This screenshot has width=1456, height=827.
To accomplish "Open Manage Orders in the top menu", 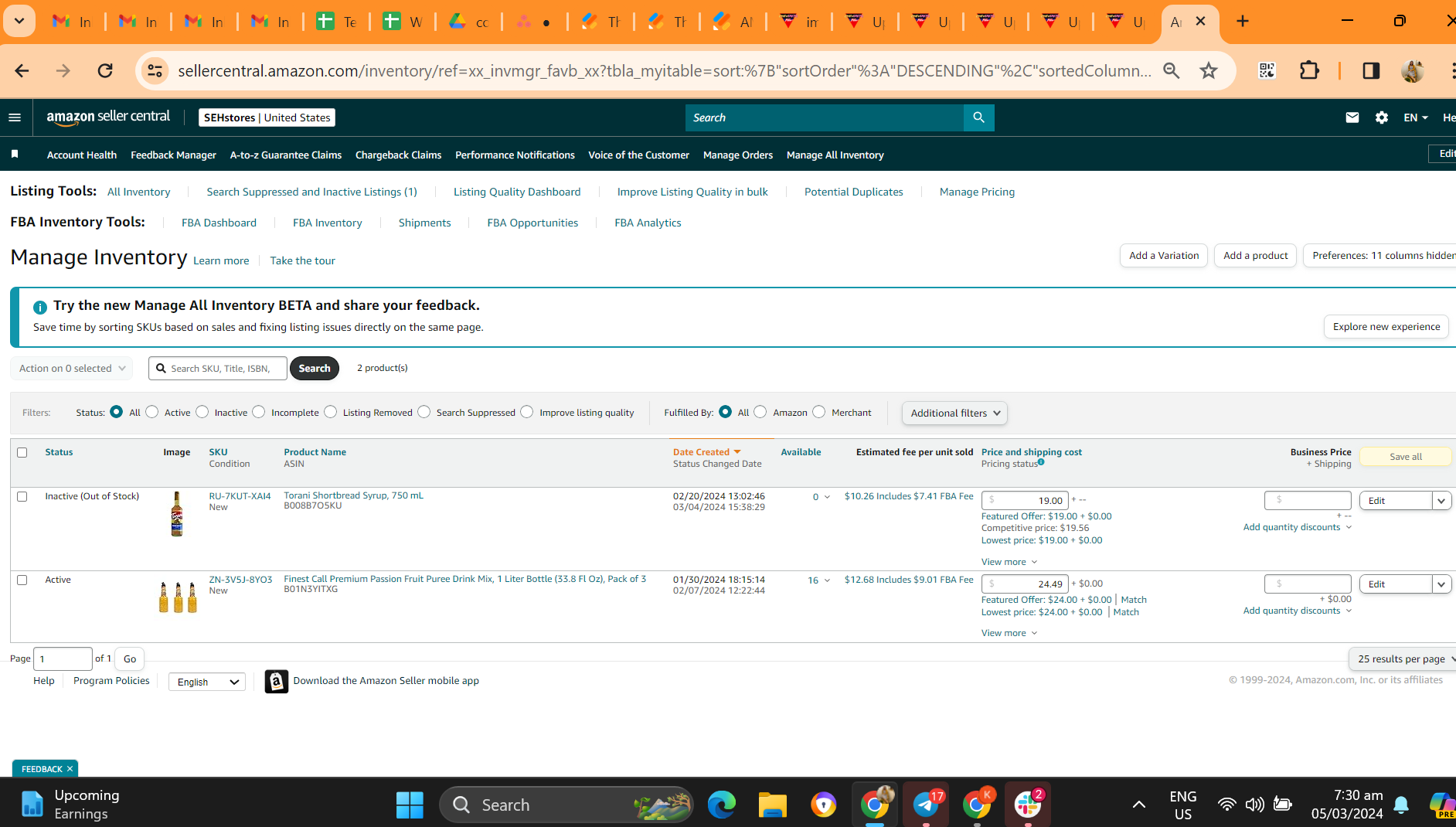I will [738, 155].
